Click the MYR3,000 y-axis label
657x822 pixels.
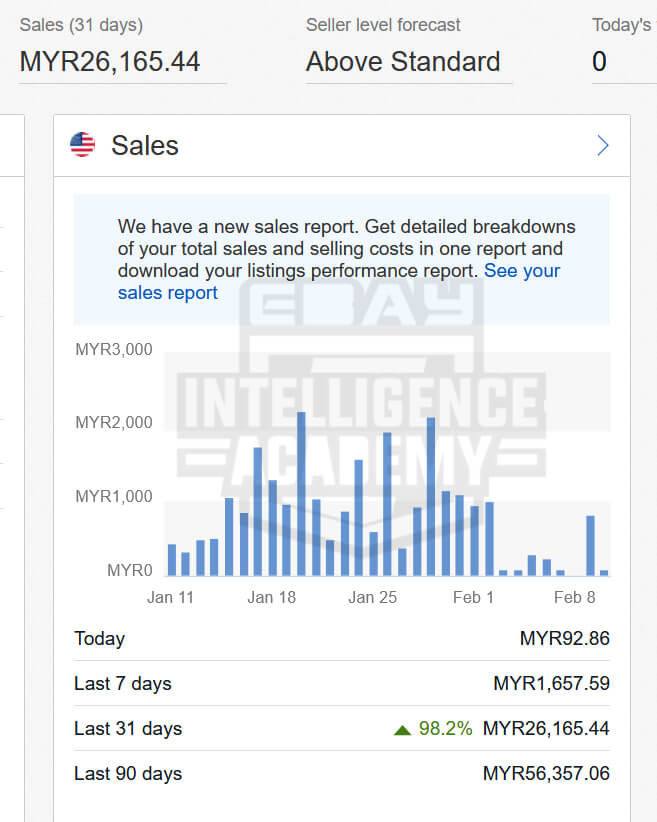click(114, 350)
